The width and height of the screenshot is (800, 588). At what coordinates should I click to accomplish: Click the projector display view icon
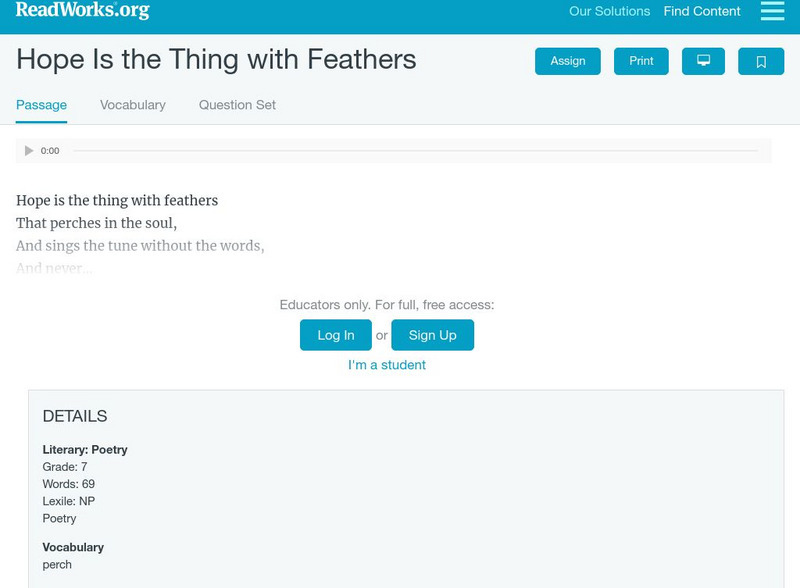[x=703, y=61]
